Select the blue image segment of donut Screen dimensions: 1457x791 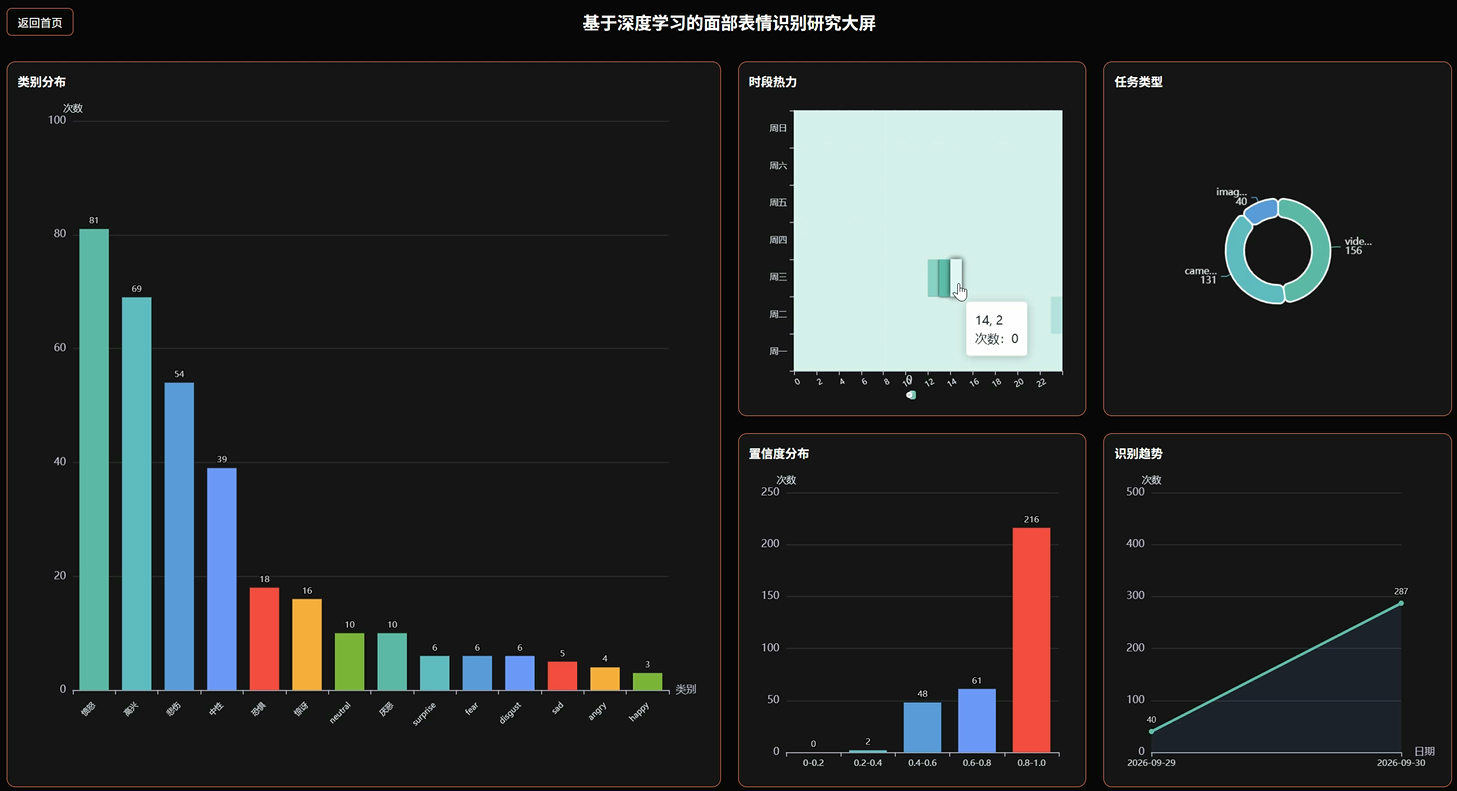(x=1261, y=209)
